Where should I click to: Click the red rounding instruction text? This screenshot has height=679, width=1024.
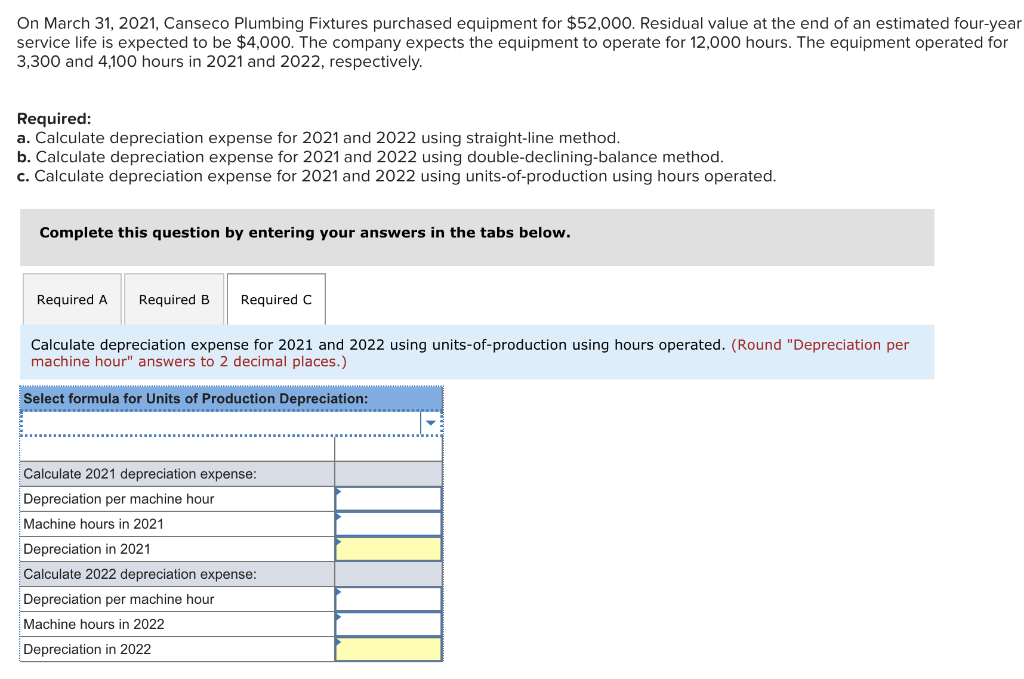pos(470,353)
